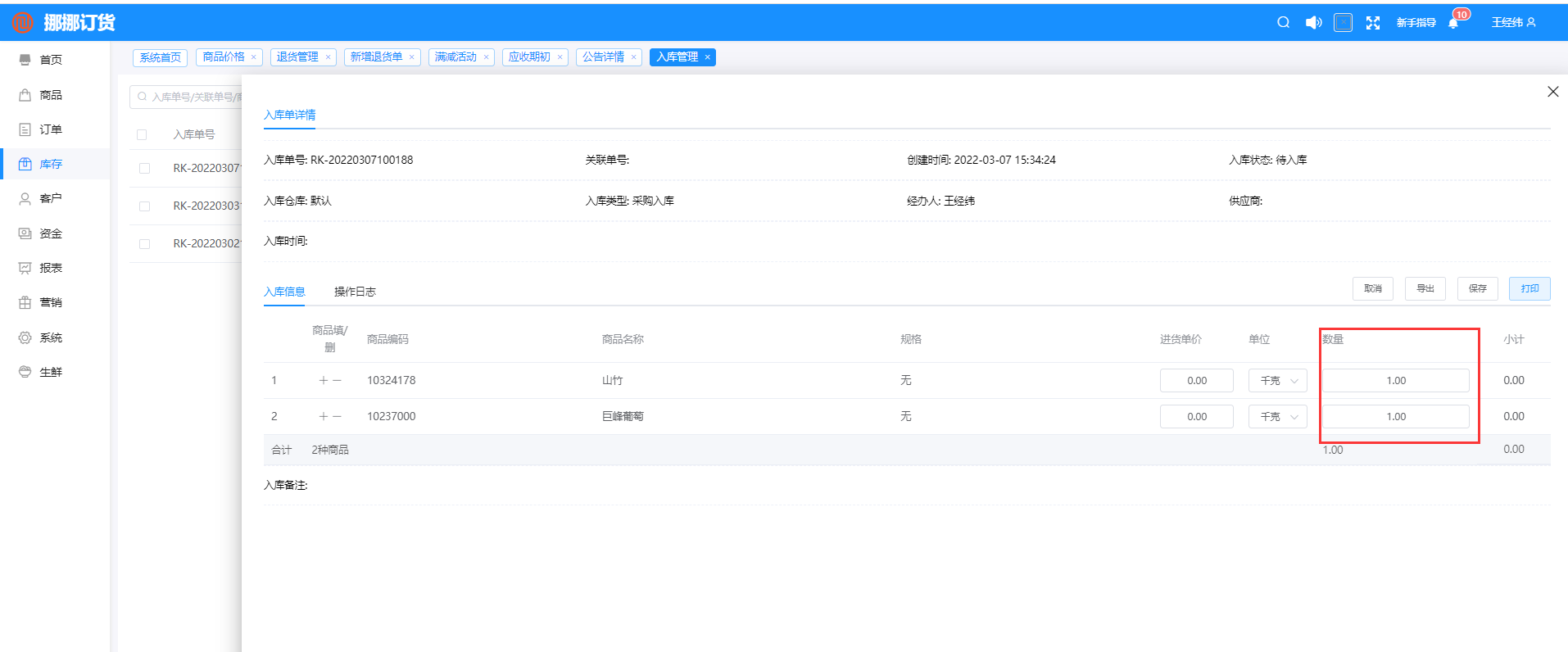Open 生鲜 in the left sidebar

[50, 372]
